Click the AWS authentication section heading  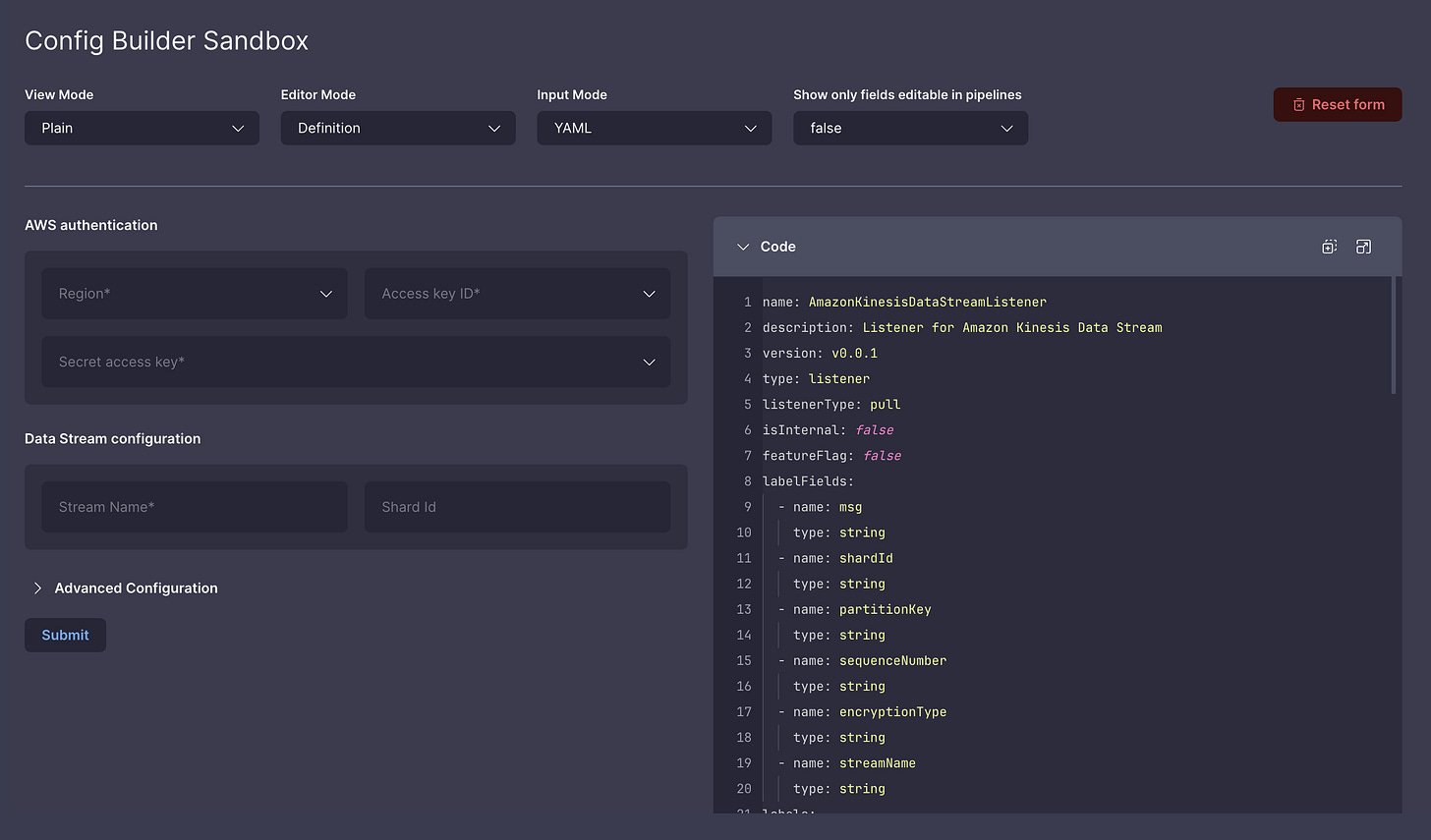[x=91, y=225]
